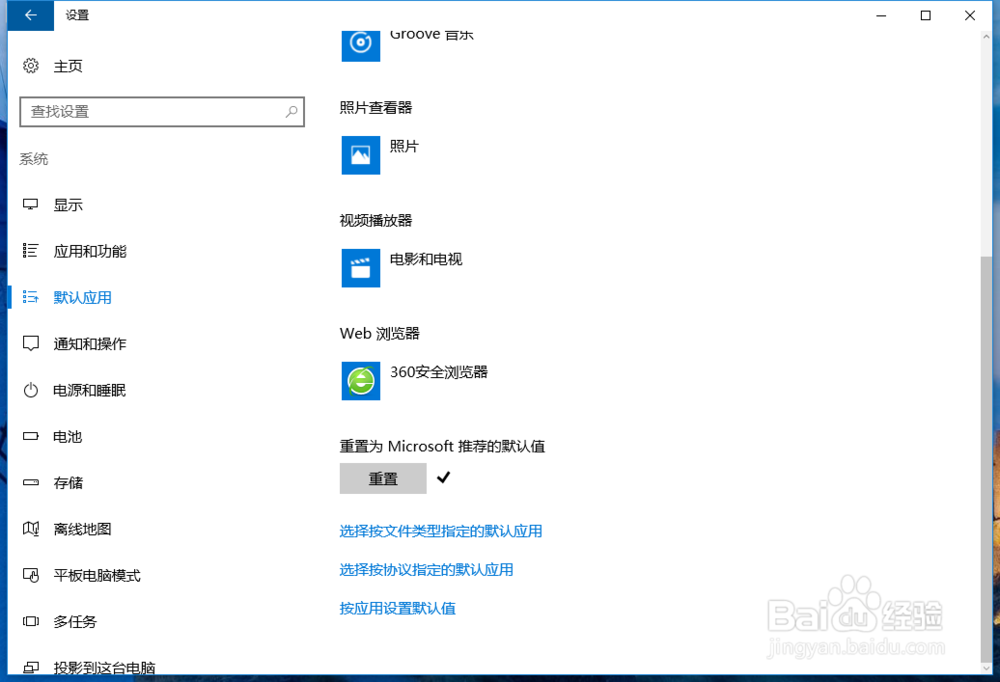This screenshot has height=682, width=1000.
Task: Click the Project to this PC icon
Action: [31, 667]
